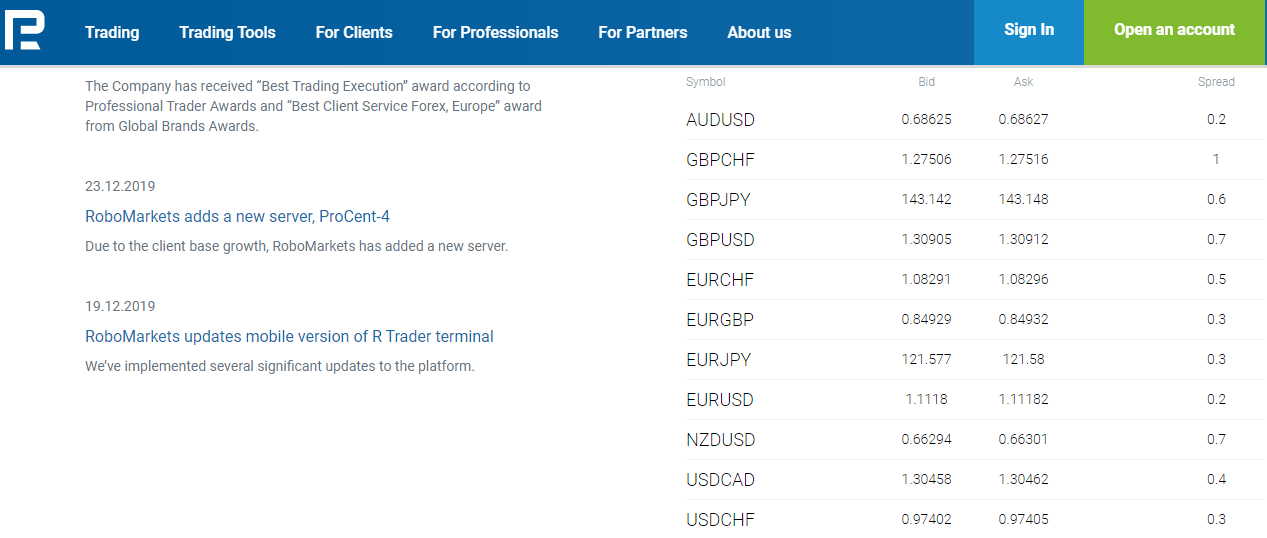
Task: Select the EURUSD symbol row
Action: point(975,400)
